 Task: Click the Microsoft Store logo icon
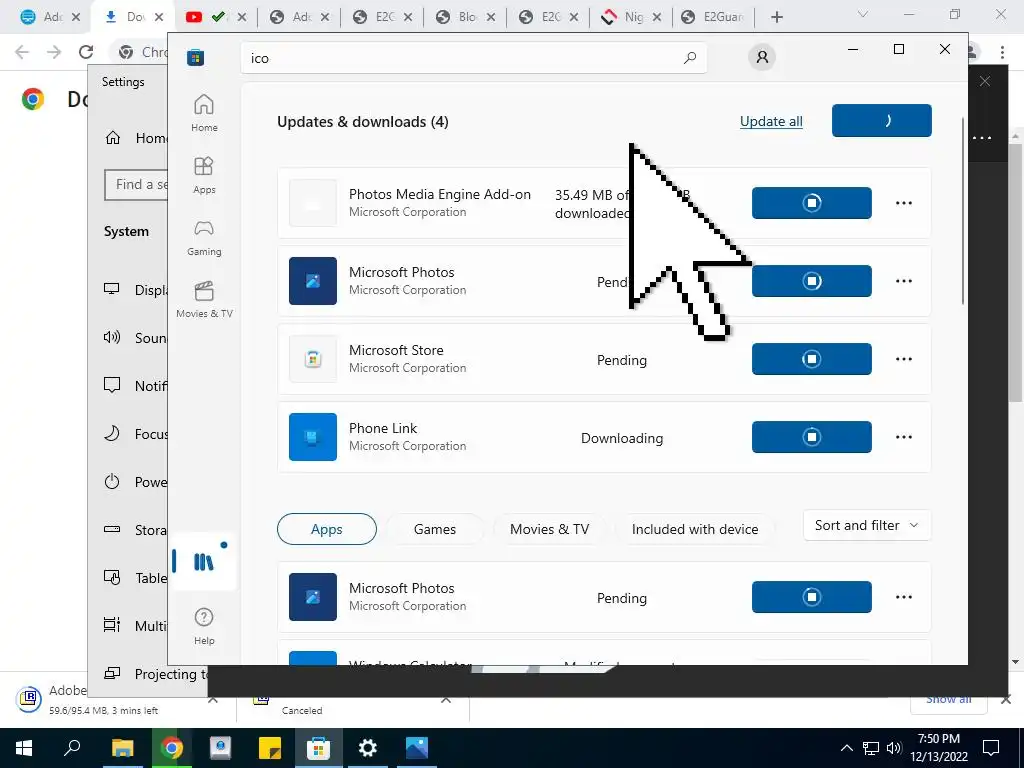pyautogui.click(x=195, y=57)
